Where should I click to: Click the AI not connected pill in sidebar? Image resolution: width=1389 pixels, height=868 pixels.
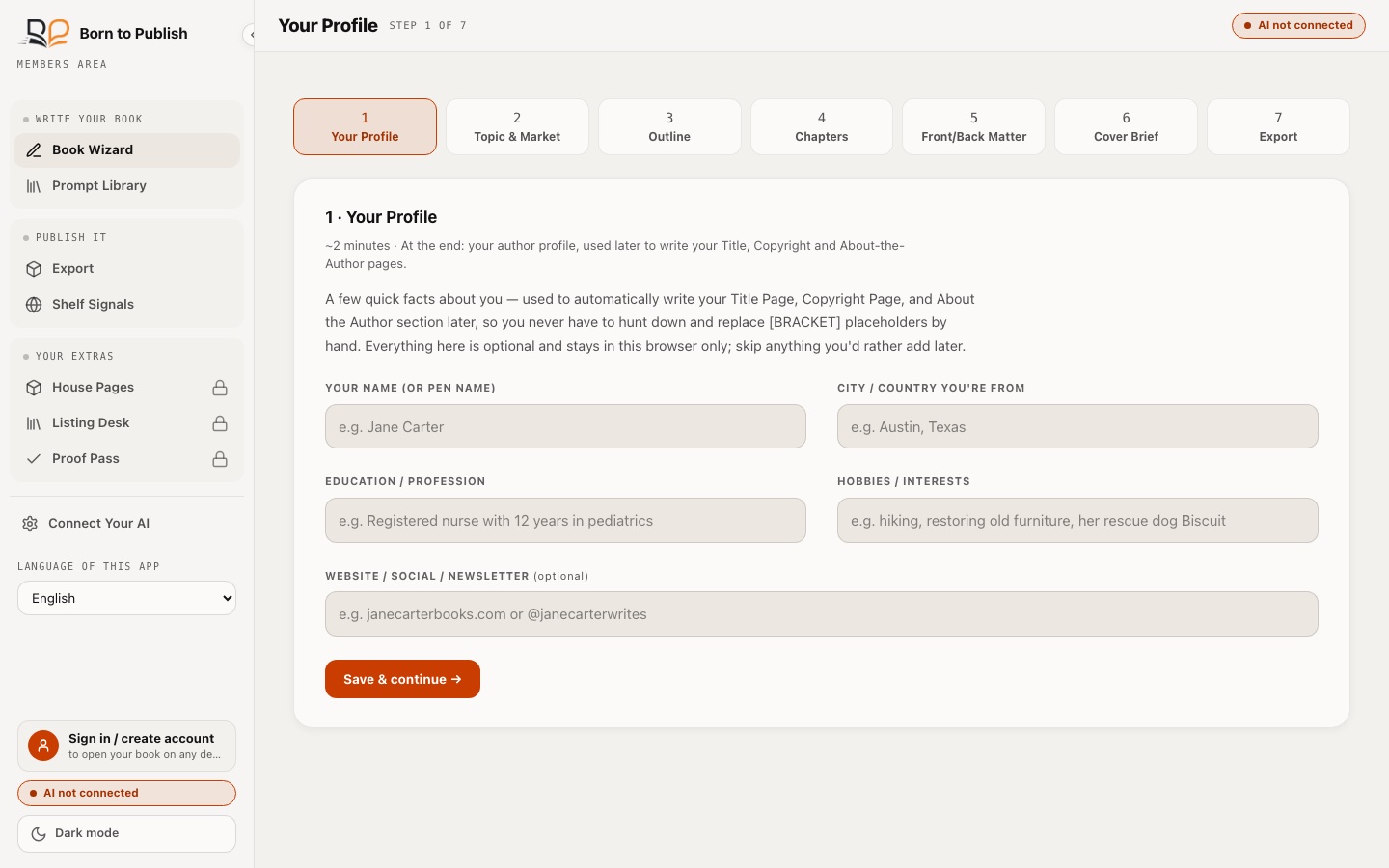(126, 793)
